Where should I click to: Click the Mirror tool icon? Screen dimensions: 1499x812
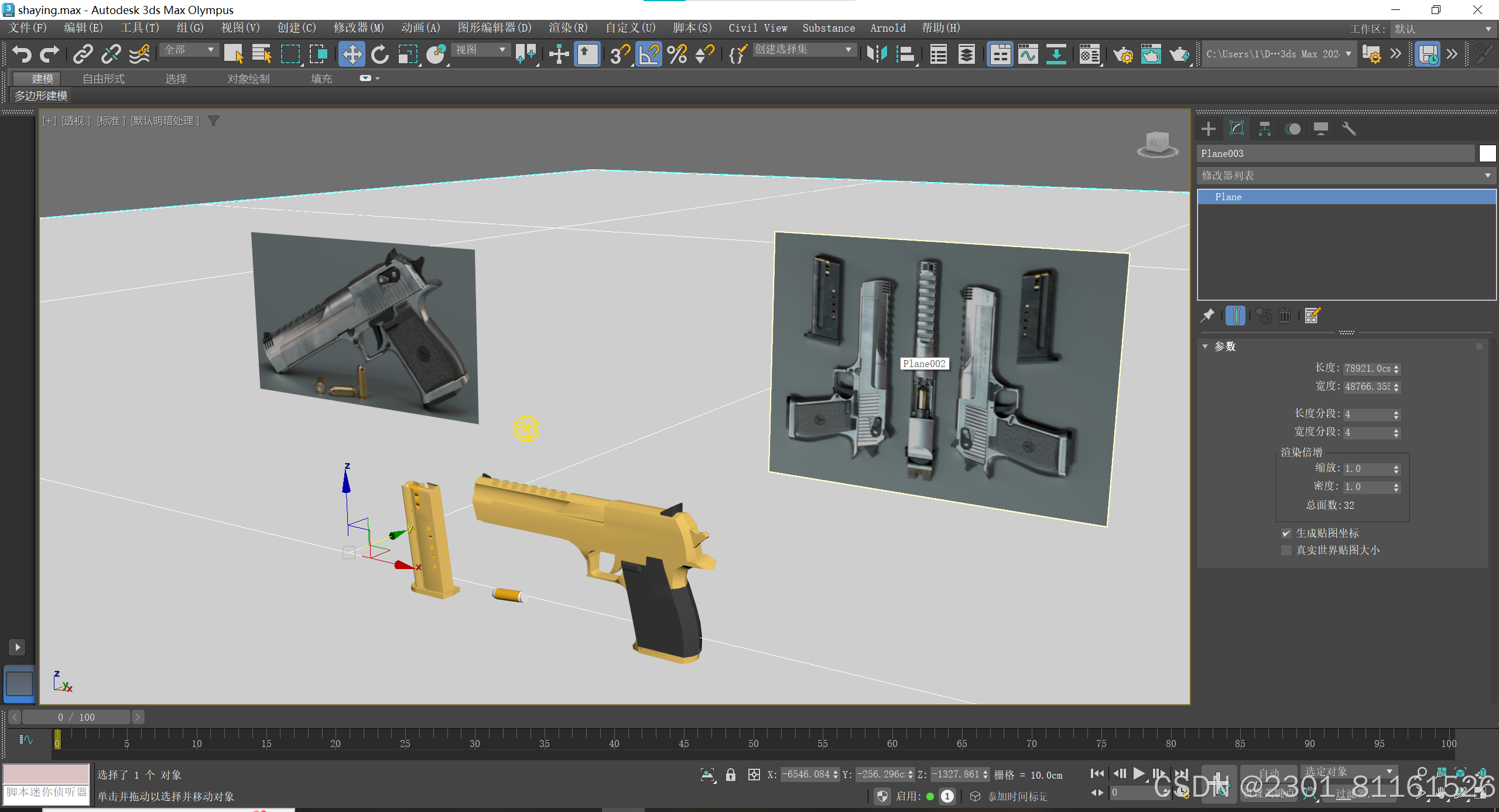click(877, 54)
